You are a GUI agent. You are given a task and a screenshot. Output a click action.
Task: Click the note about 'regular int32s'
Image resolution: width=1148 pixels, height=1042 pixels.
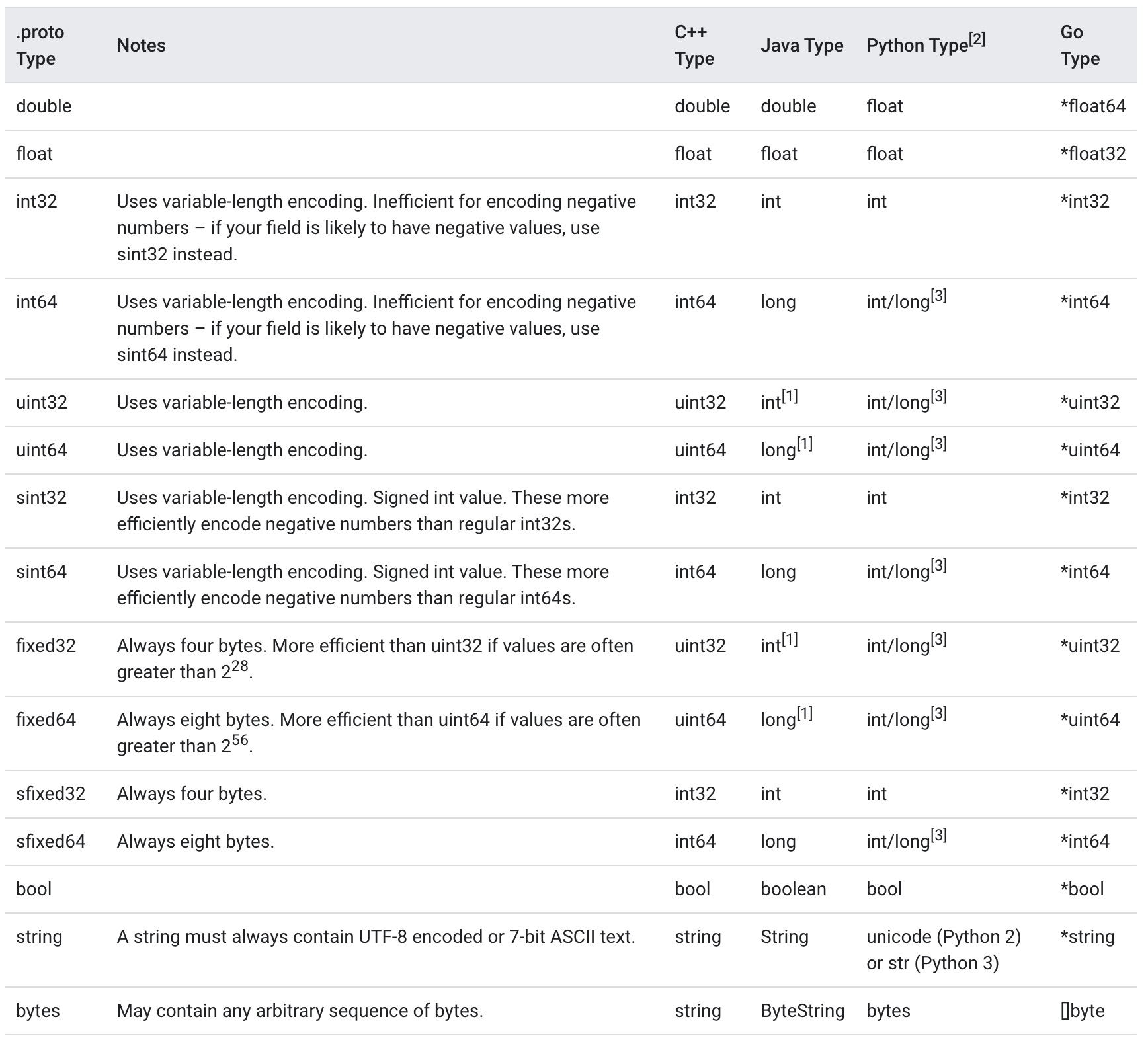[363, 511]
